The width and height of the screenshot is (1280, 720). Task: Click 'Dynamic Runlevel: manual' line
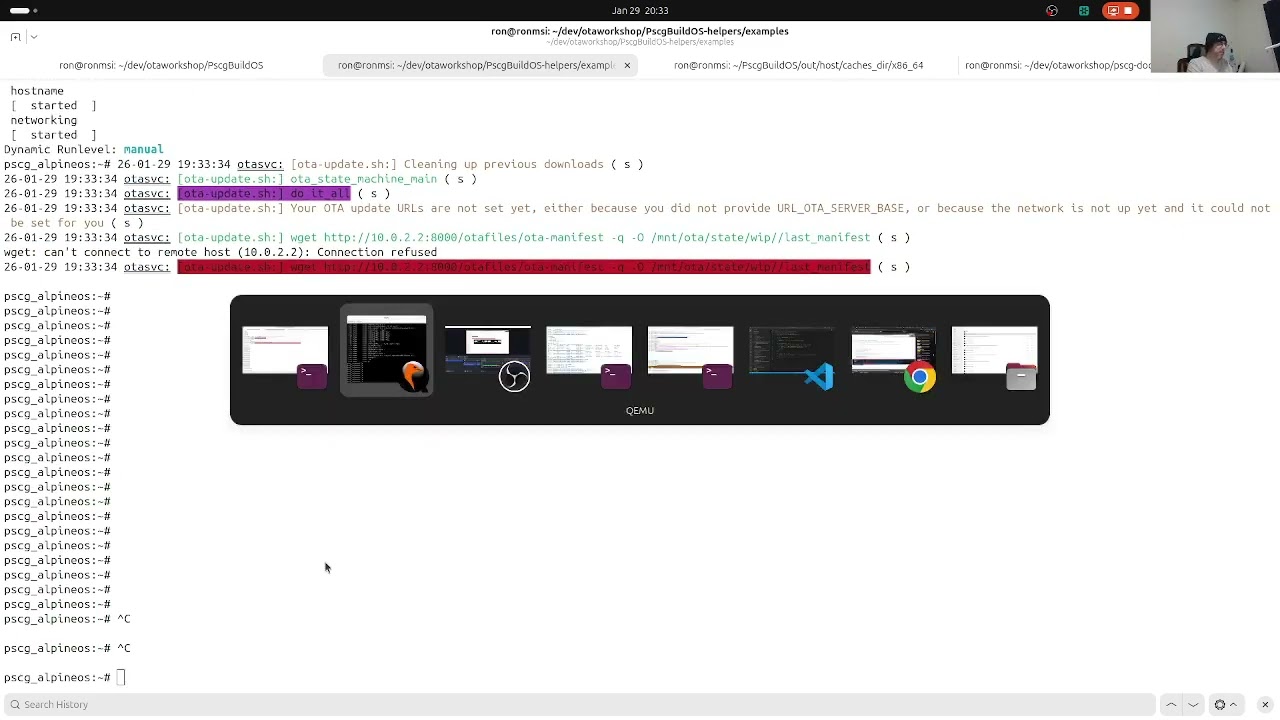pos(84,150)
